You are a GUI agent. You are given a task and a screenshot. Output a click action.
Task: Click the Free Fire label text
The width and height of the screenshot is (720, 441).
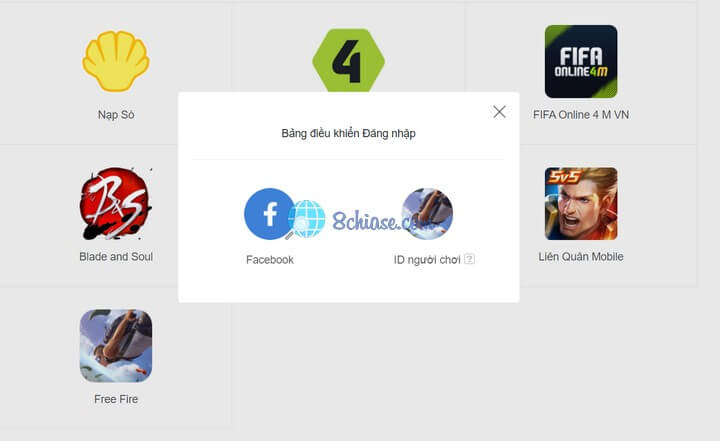[116, 399]
